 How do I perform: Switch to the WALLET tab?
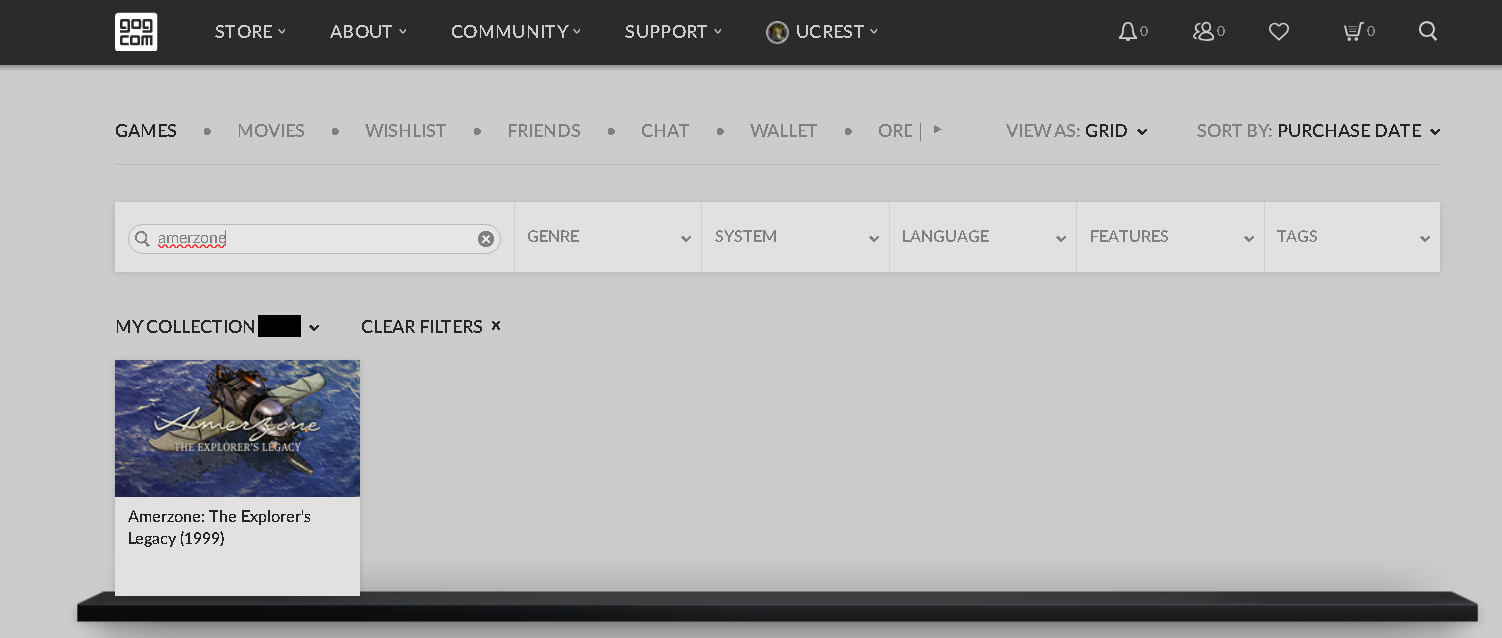[x=783, y=131]
